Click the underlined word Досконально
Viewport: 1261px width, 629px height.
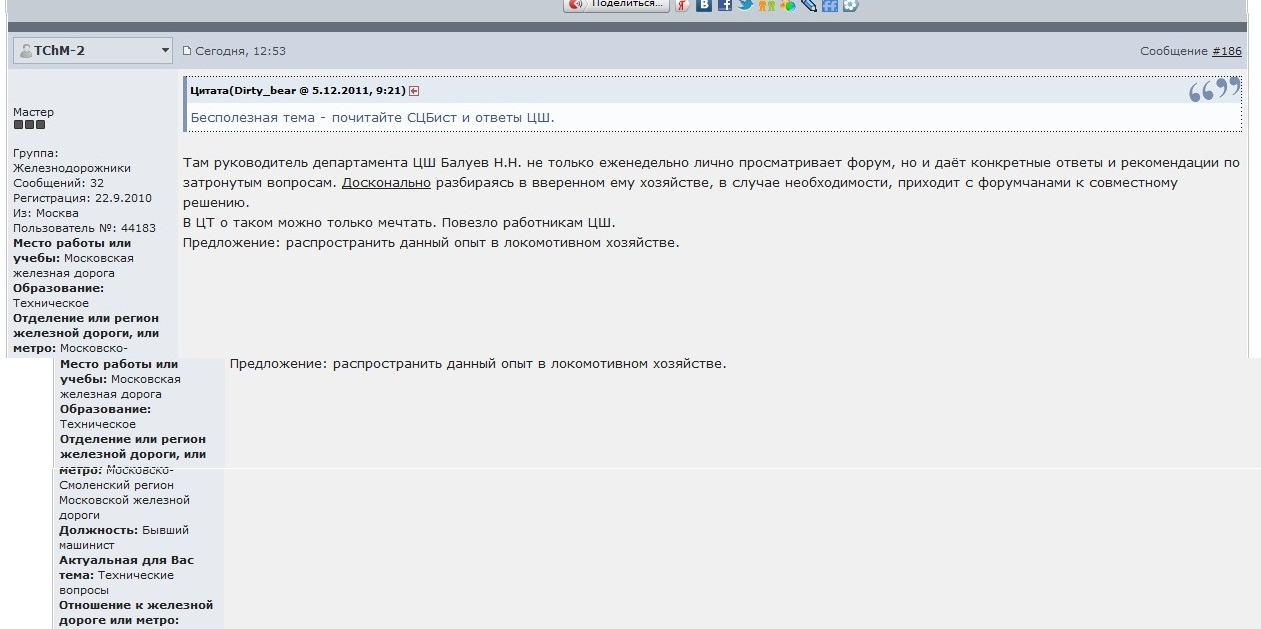tap(386, 183)
